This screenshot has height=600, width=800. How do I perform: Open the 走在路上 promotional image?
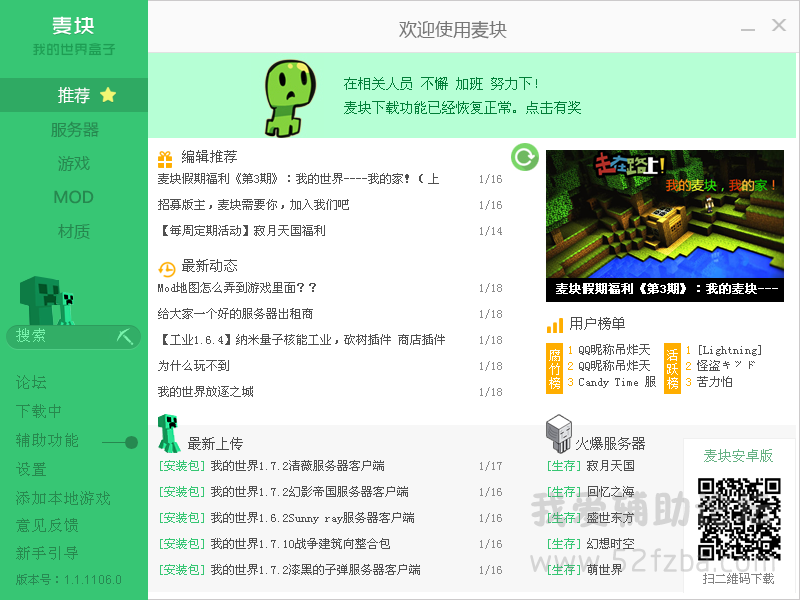pyautogui.click(x=665, y=226)
